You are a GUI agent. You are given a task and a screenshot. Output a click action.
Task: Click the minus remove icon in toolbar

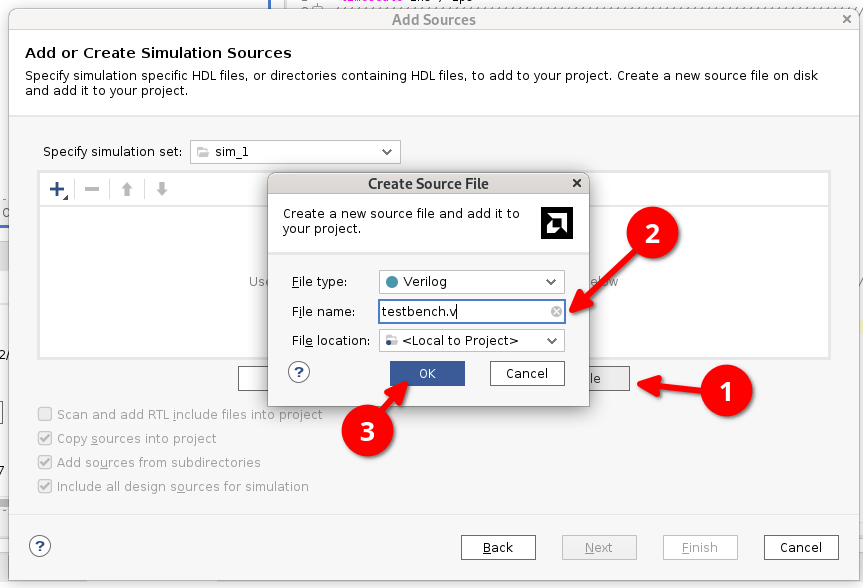(92, 189)
